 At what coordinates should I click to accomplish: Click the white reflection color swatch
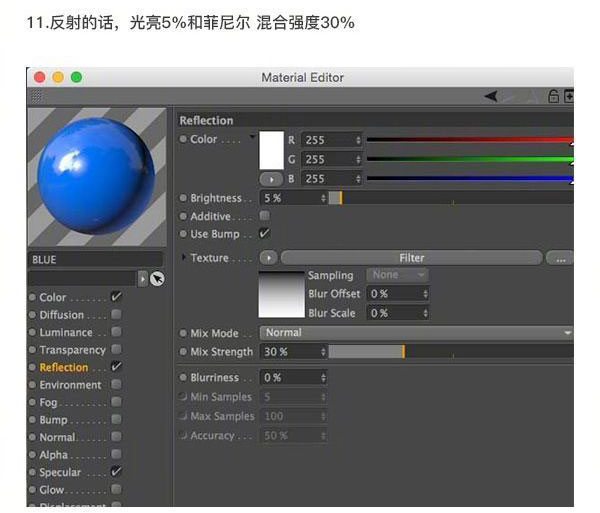click(272, 150)
